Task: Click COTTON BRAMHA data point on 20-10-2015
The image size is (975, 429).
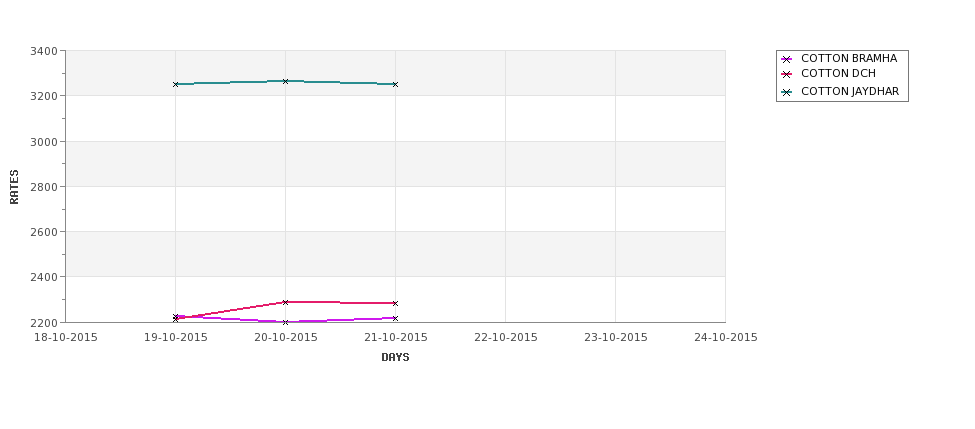Action: click(285, 322)
